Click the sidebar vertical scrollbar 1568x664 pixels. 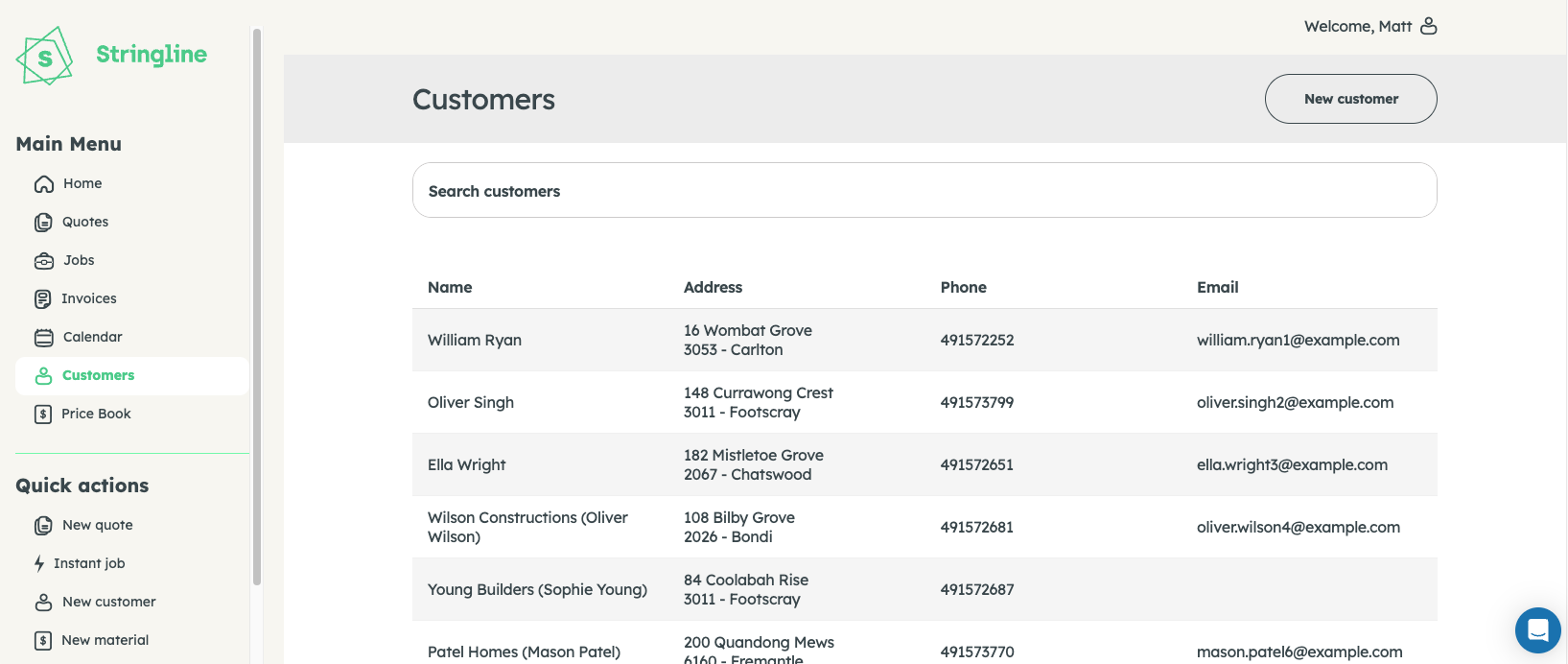pos(257,307)
